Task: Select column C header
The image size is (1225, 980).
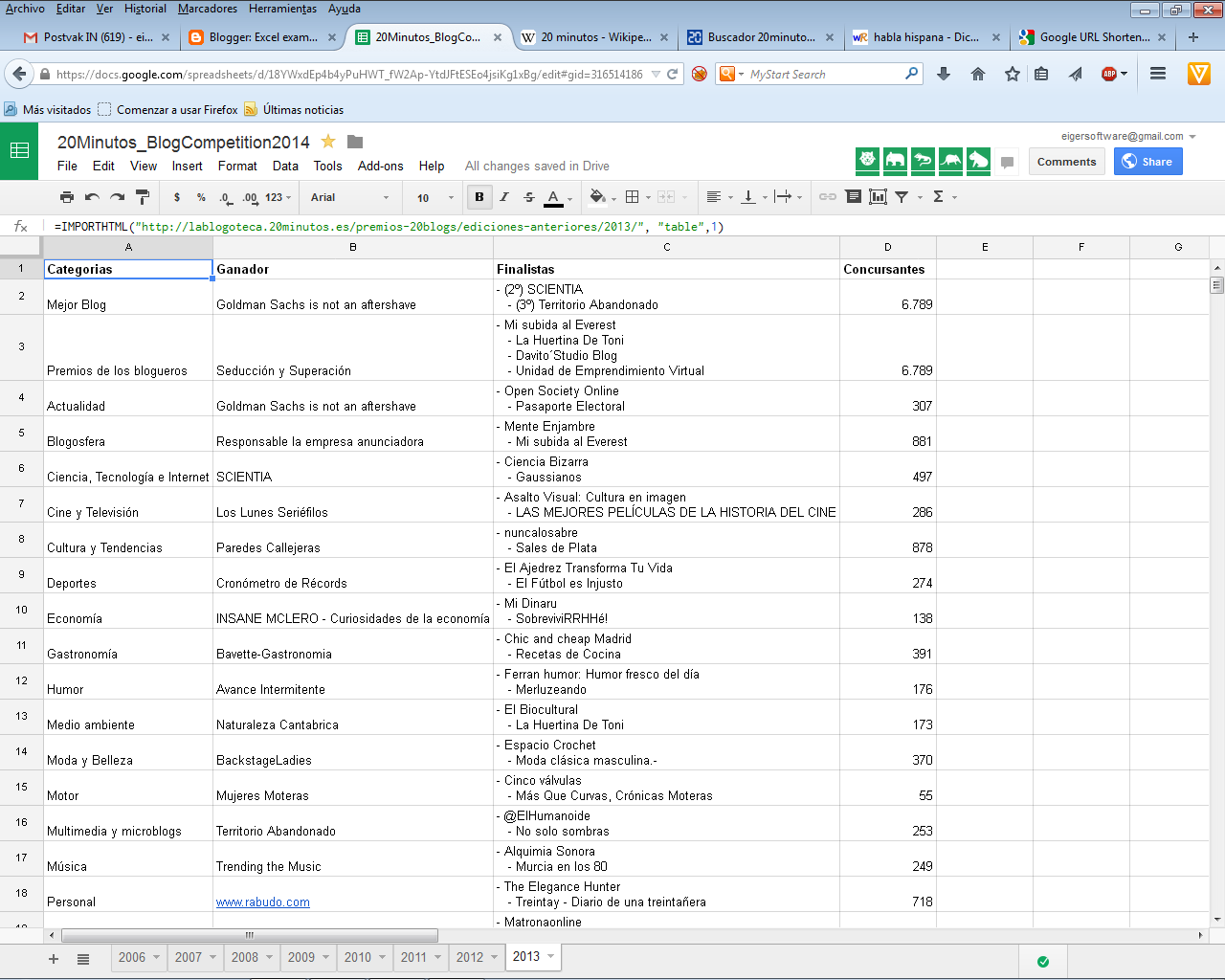Action: [667, 247]
